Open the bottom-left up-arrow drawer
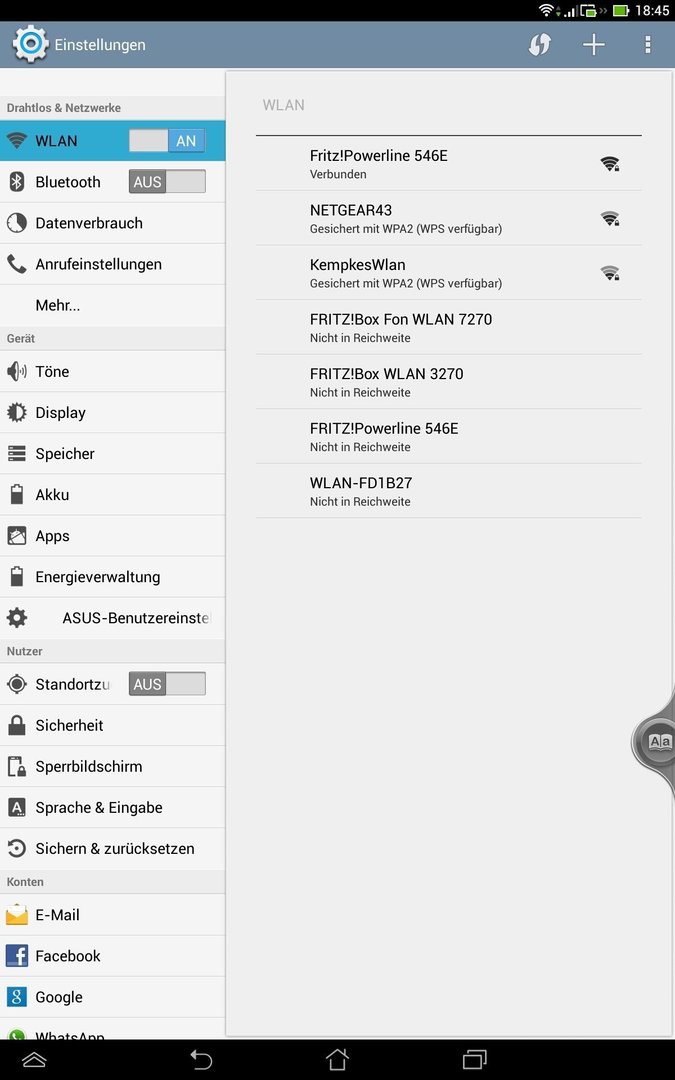675x1080 pixels. (34, 1059)
